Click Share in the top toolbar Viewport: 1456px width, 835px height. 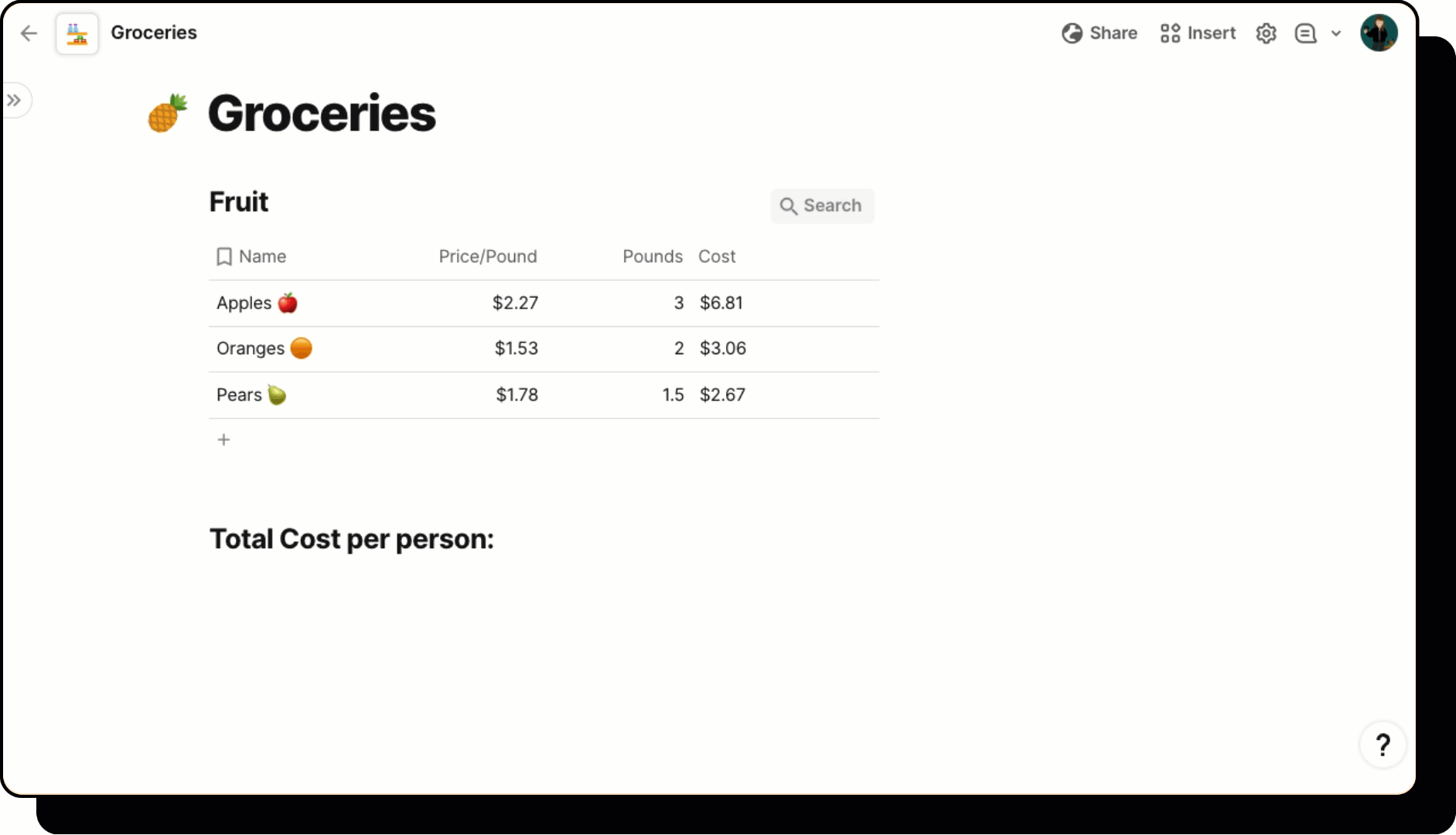tap(1113, 33)
